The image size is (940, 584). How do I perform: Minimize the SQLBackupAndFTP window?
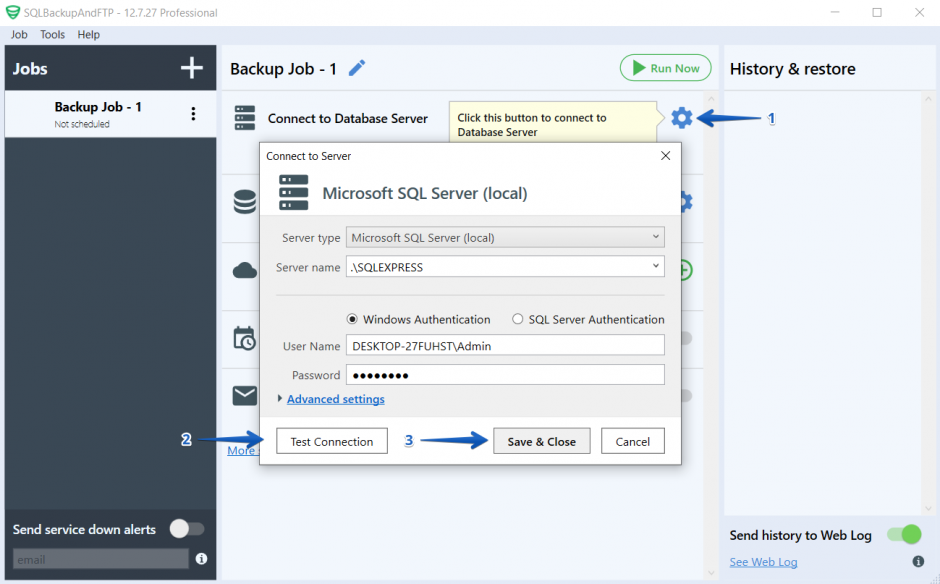coord(834,13)
